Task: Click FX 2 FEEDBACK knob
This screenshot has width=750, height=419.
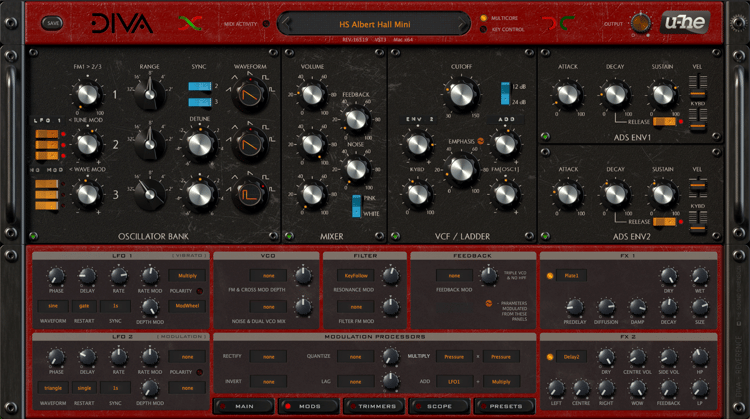Action: point(668,388)
